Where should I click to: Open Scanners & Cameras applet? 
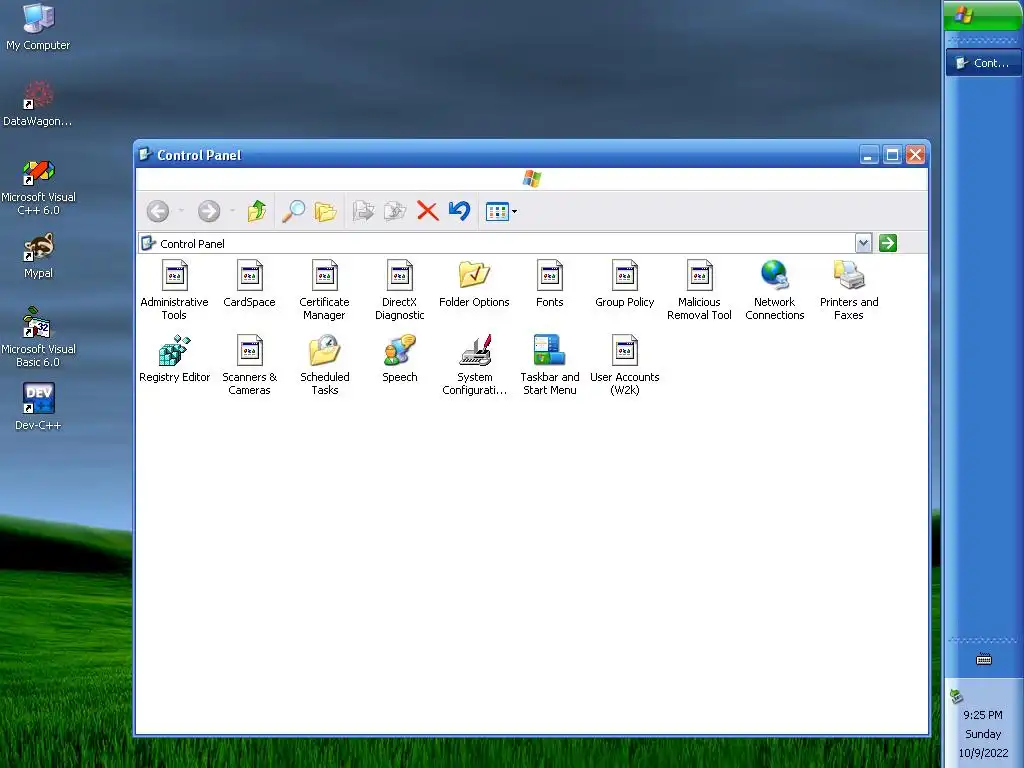[249, 365]
